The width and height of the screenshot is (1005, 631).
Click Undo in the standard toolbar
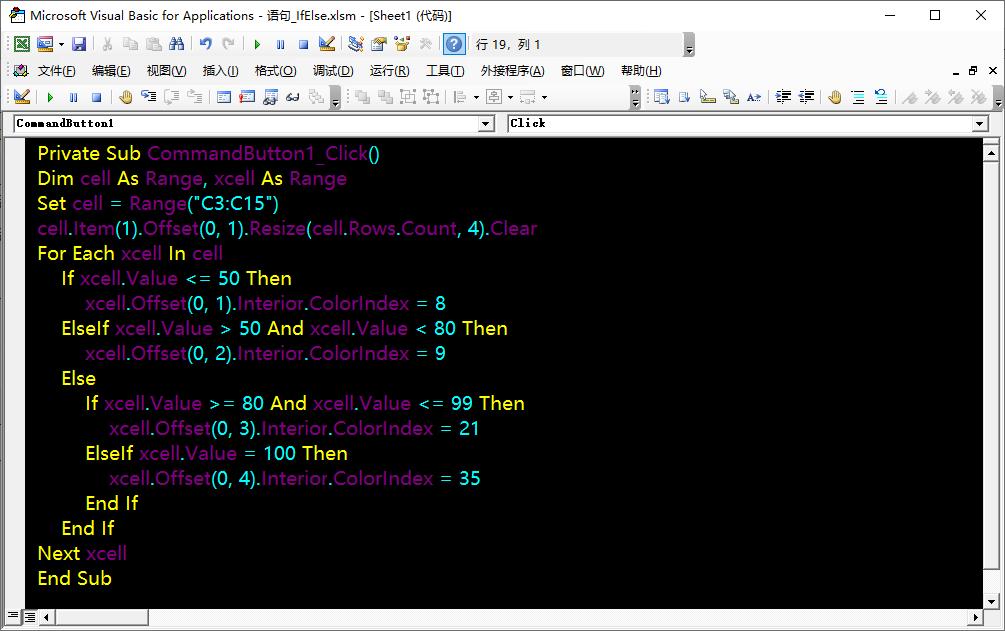[x=205, y=44]
